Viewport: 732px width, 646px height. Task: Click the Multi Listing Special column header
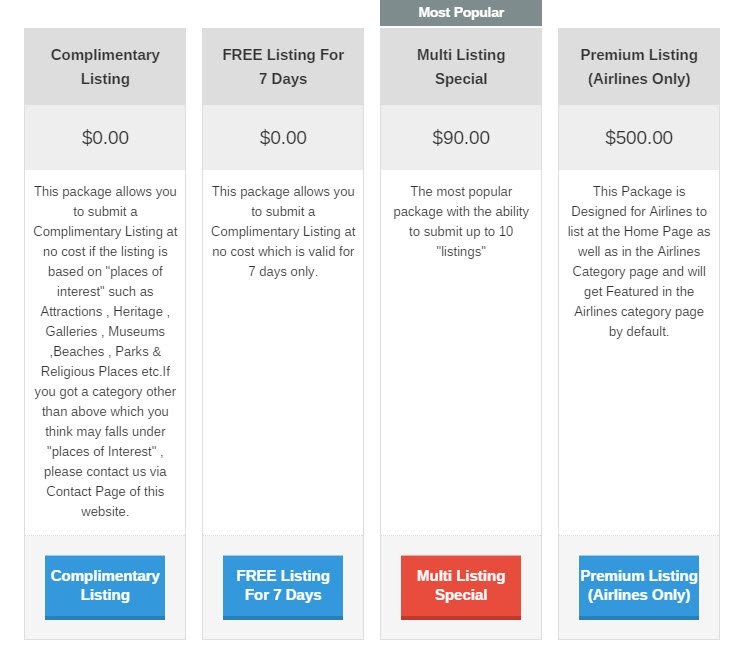coord(461,67)
